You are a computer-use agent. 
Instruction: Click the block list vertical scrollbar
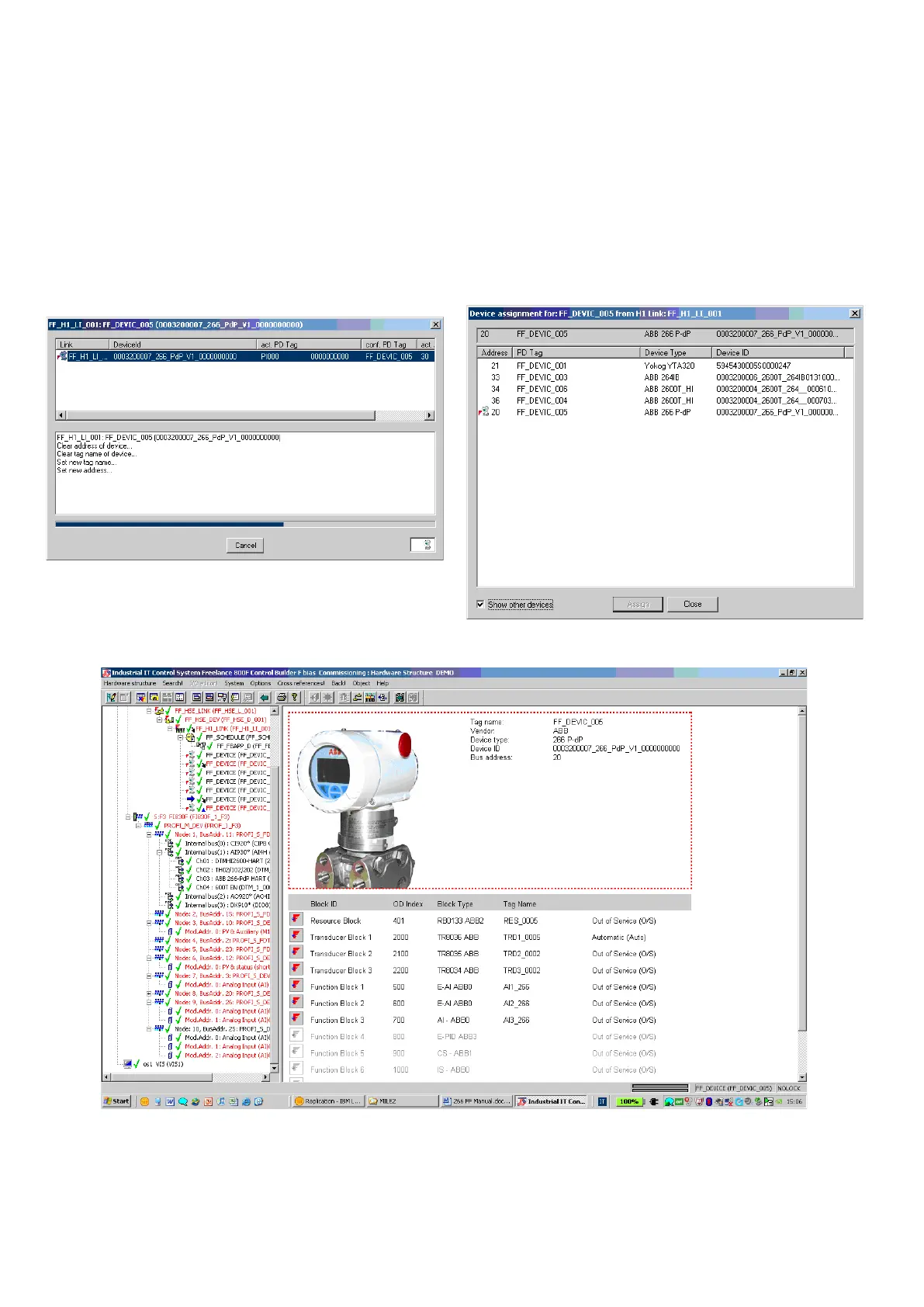tap(802, 893)
